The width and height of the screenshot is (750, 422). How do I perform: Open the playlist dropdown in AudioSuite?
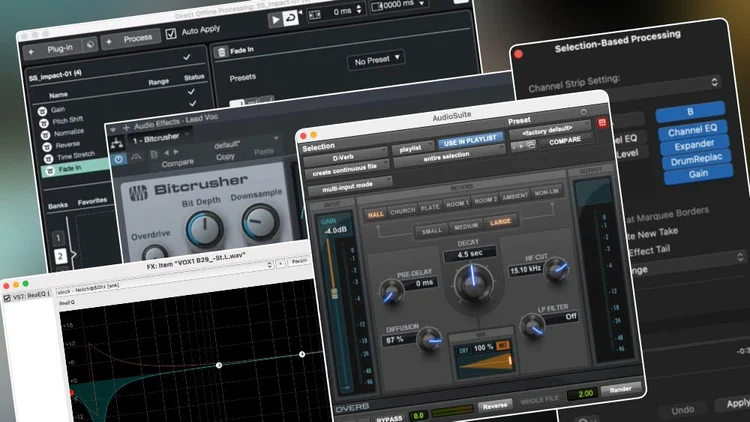413,149
